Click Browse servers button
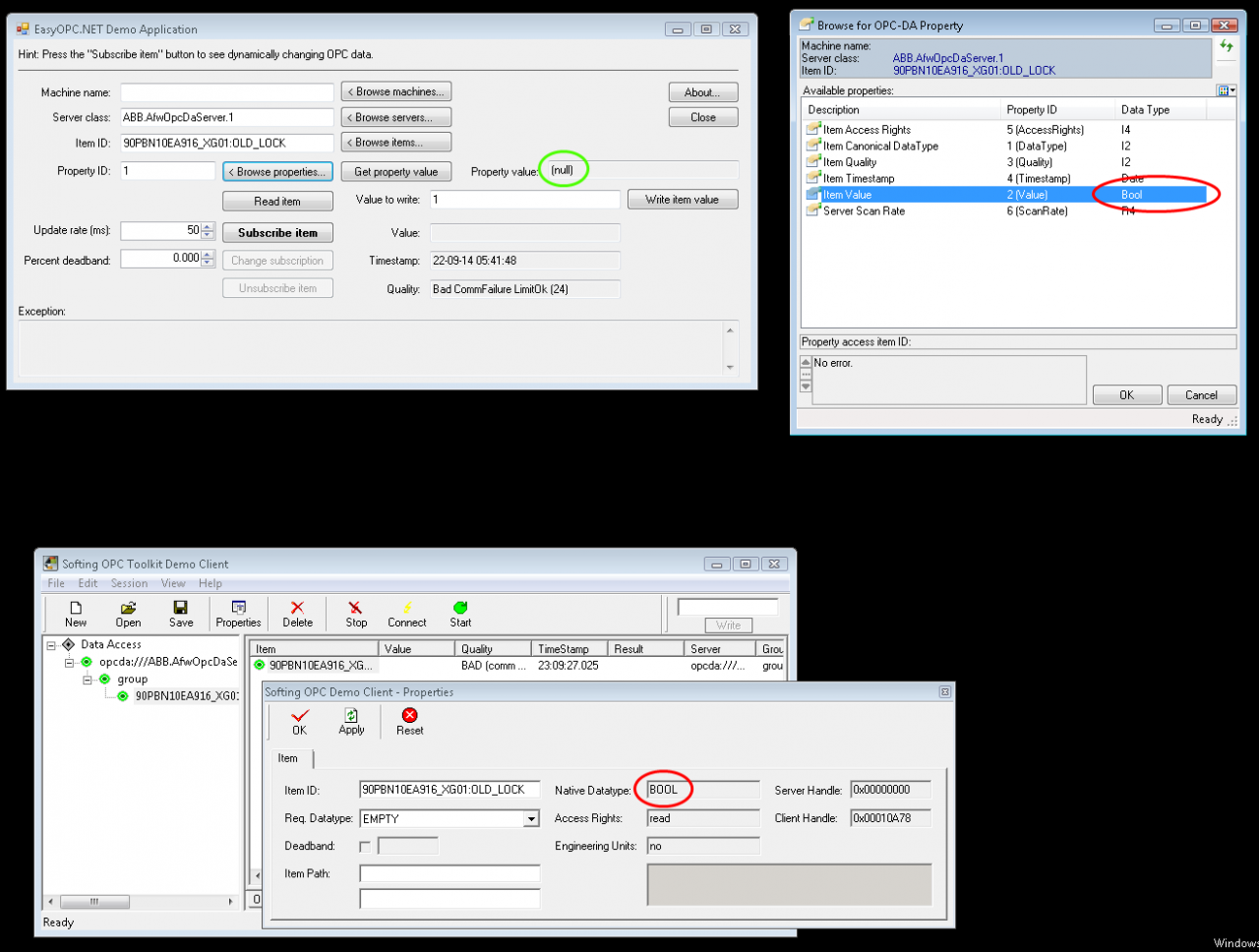Screen dimensions: 1259x952 [396, 117]
